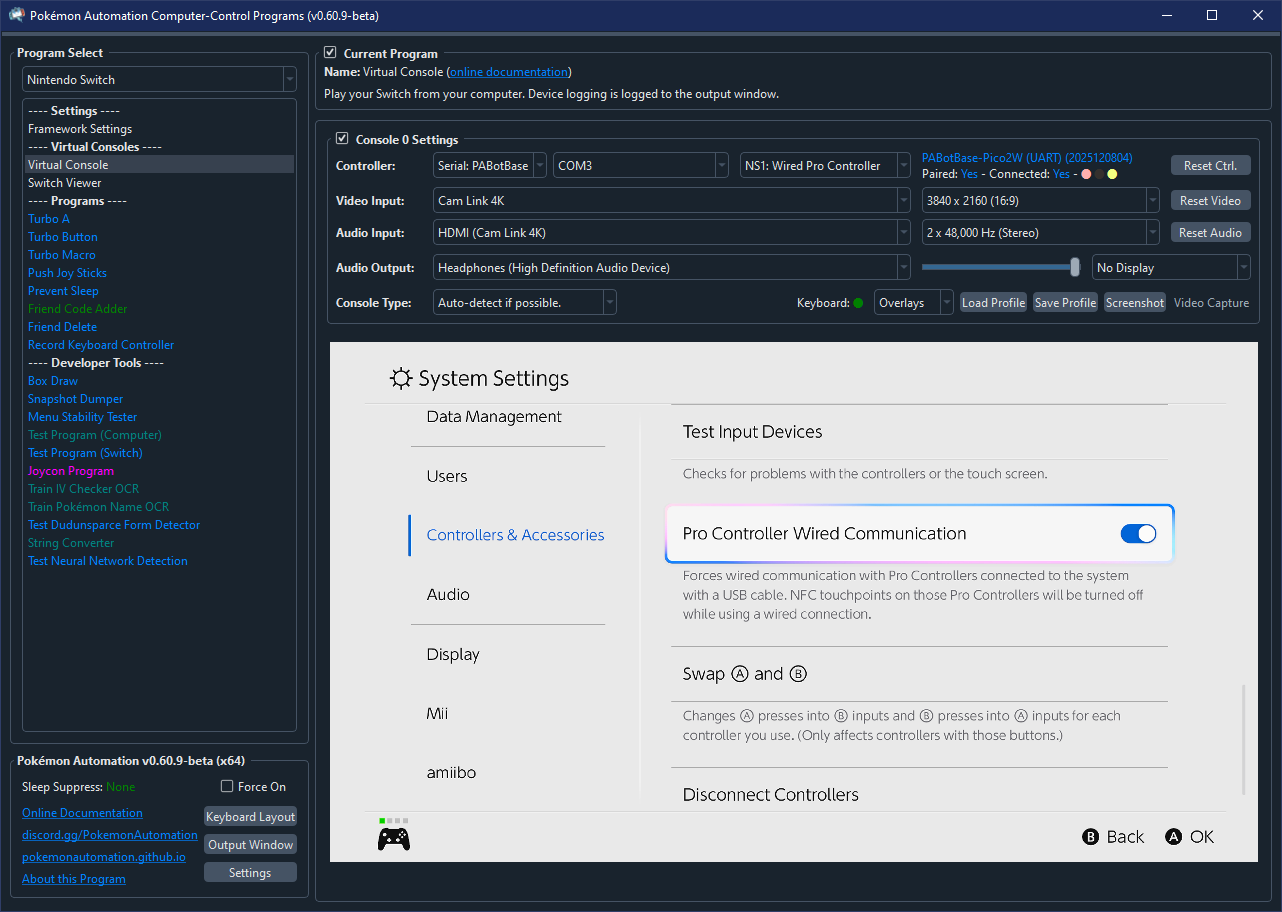Image resolution: width=1282 pixels, height=912 pixels.
Task: Open Audio in System Settings sidebar
Action: [448, 595]
